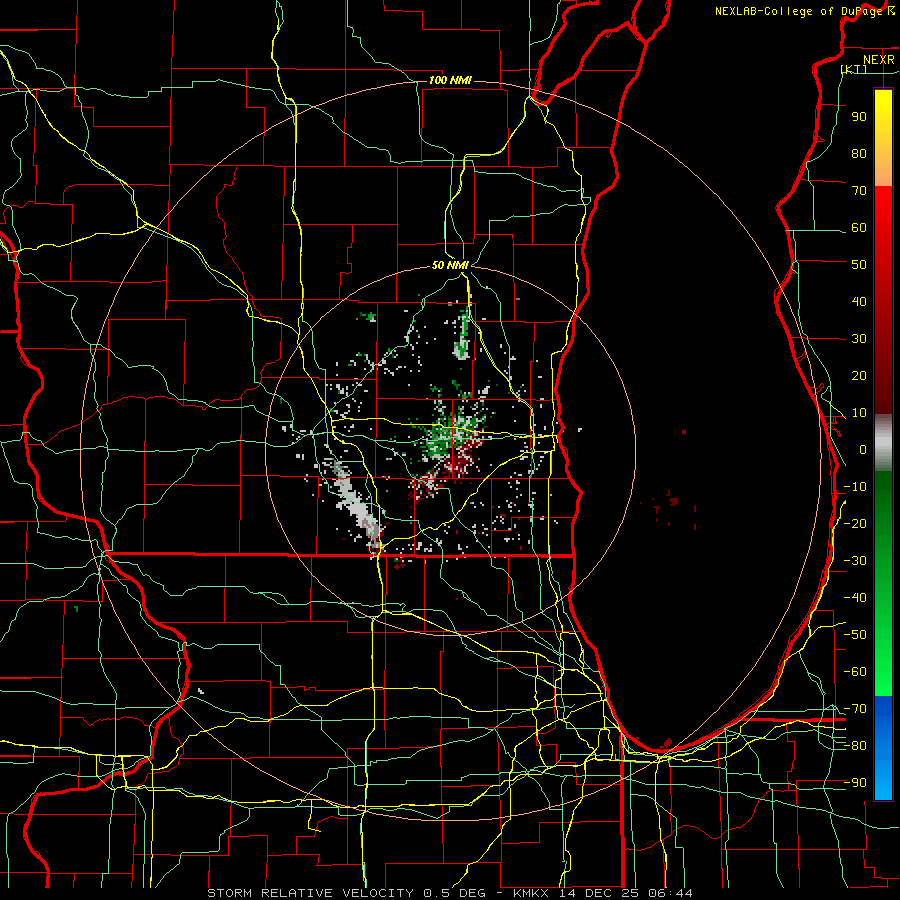Click the "50" value on velocity scale
900x900 pixels.
point(859,265)
